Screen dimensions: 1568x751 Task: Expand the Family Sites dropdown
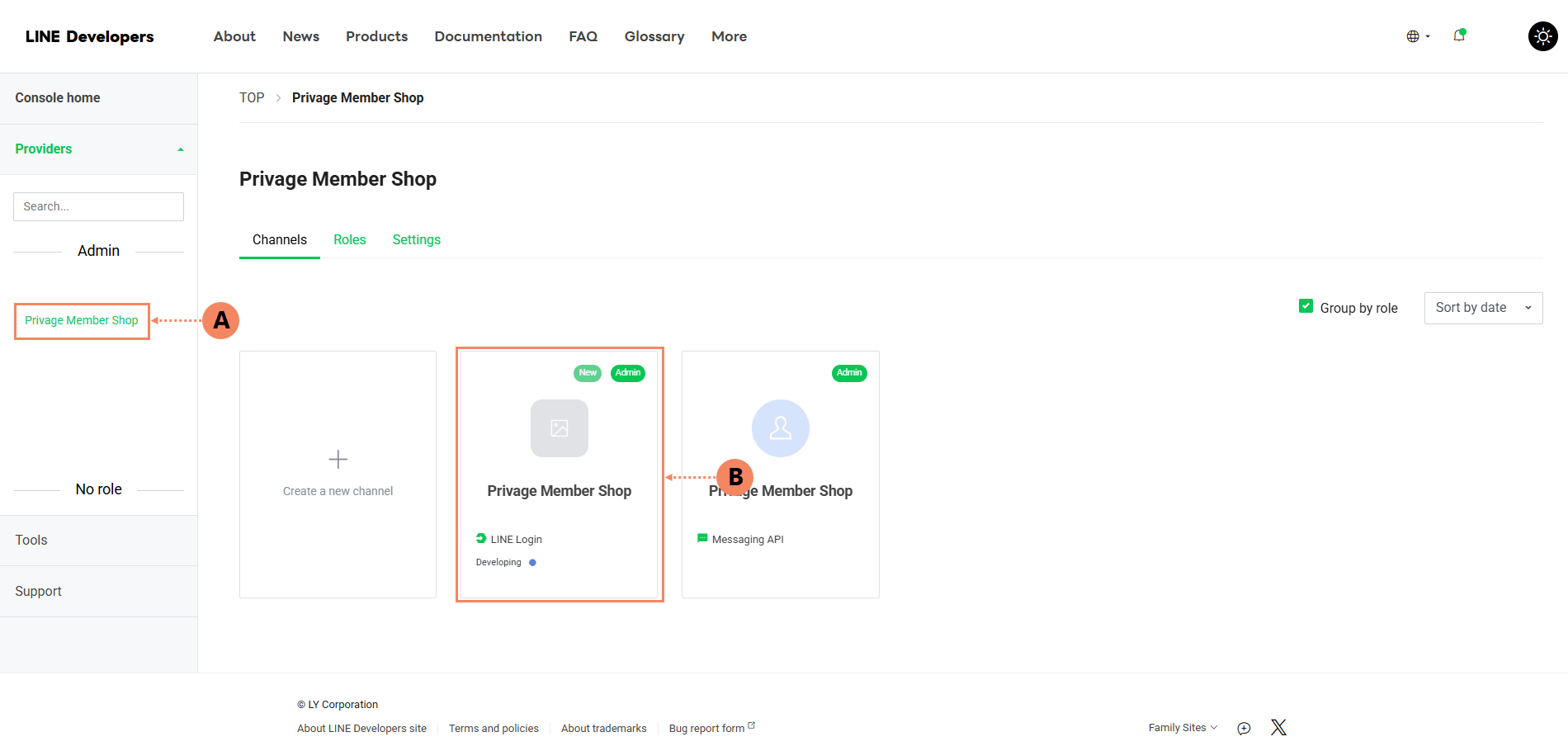click(1182, 728)
